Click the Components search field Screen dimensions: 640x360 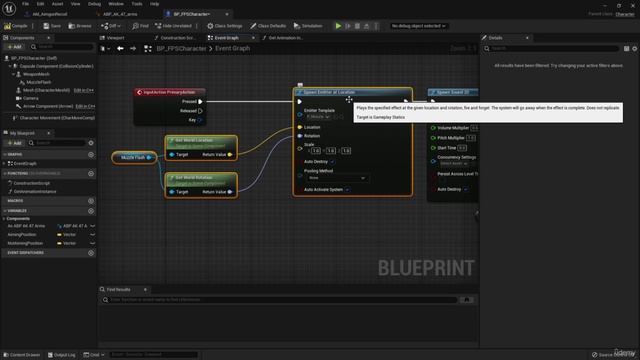[63, 47]
